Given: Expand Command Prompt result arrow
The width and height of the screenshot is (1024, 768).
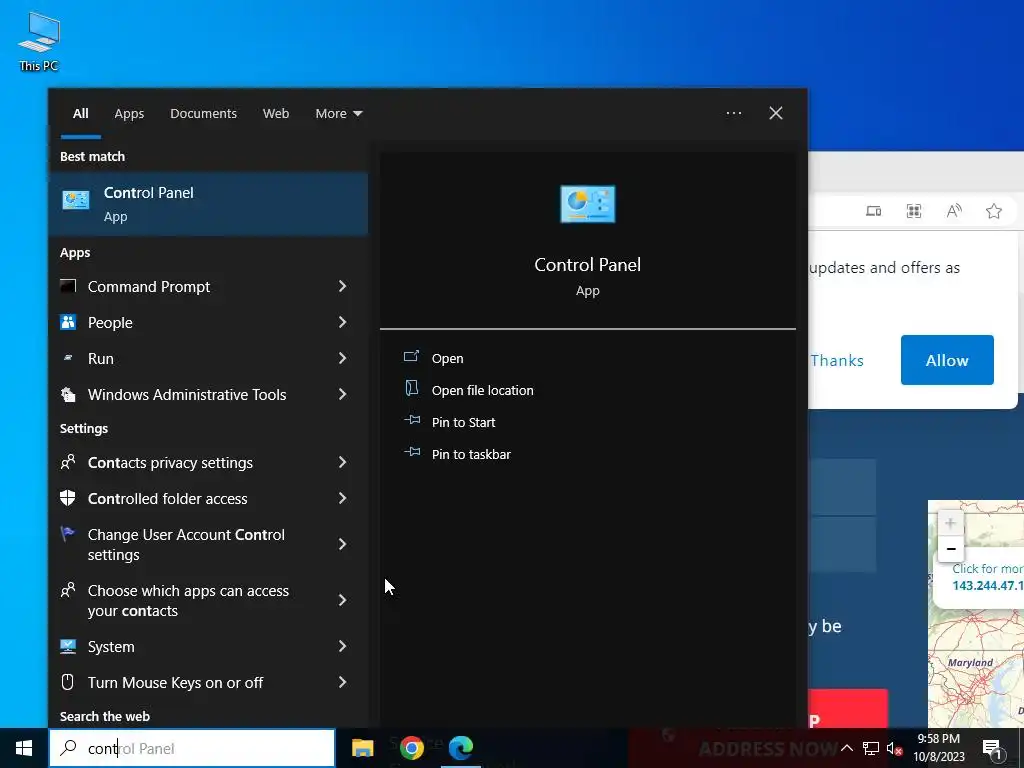Looking at the screenshot, I should click(342, 286).
